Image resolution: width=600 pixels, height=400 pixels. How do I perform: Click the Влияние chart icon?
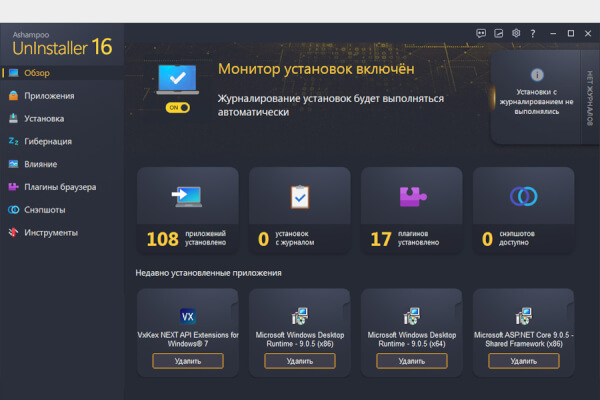pos(13,164)
